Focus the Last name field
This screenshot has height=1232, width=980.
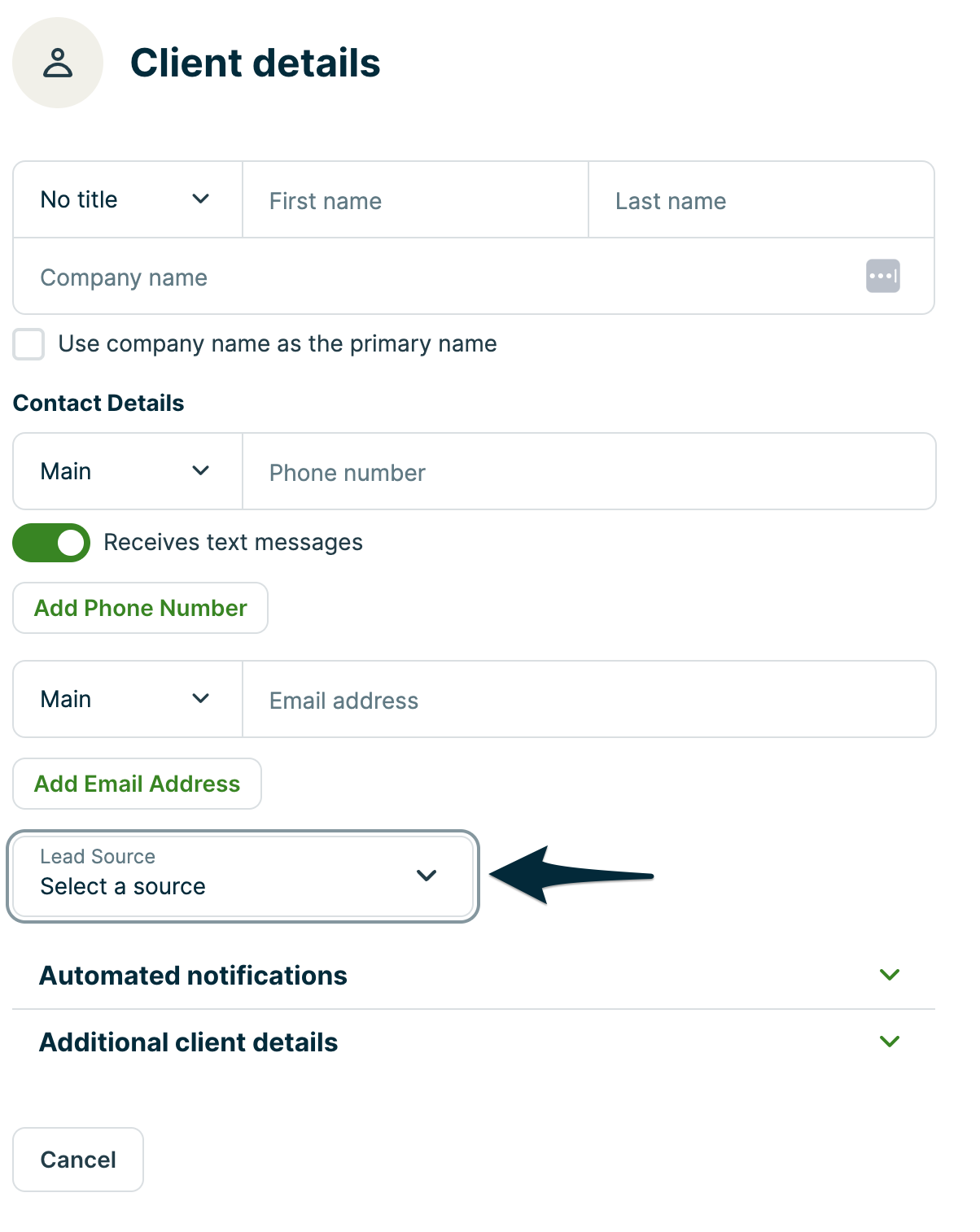[760, 201]
